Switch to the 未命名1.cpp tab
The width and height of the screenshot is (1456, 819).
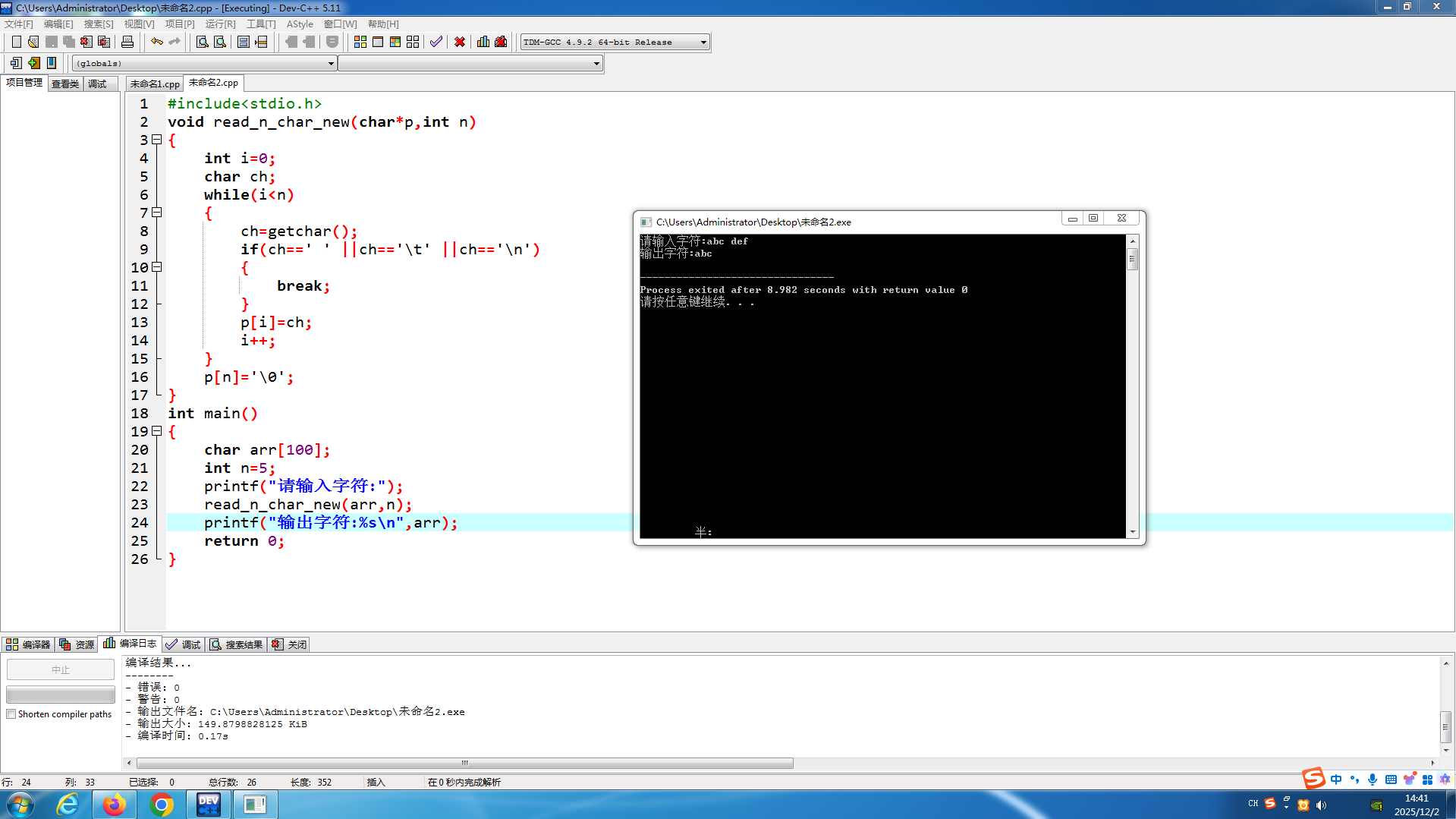point(155,83)
